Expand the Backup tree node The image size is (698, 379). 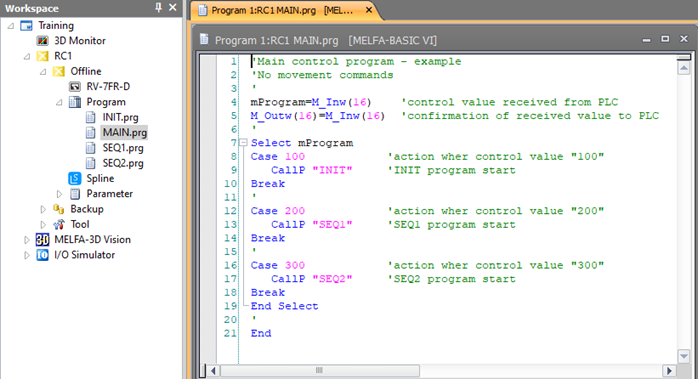point(43,209)
